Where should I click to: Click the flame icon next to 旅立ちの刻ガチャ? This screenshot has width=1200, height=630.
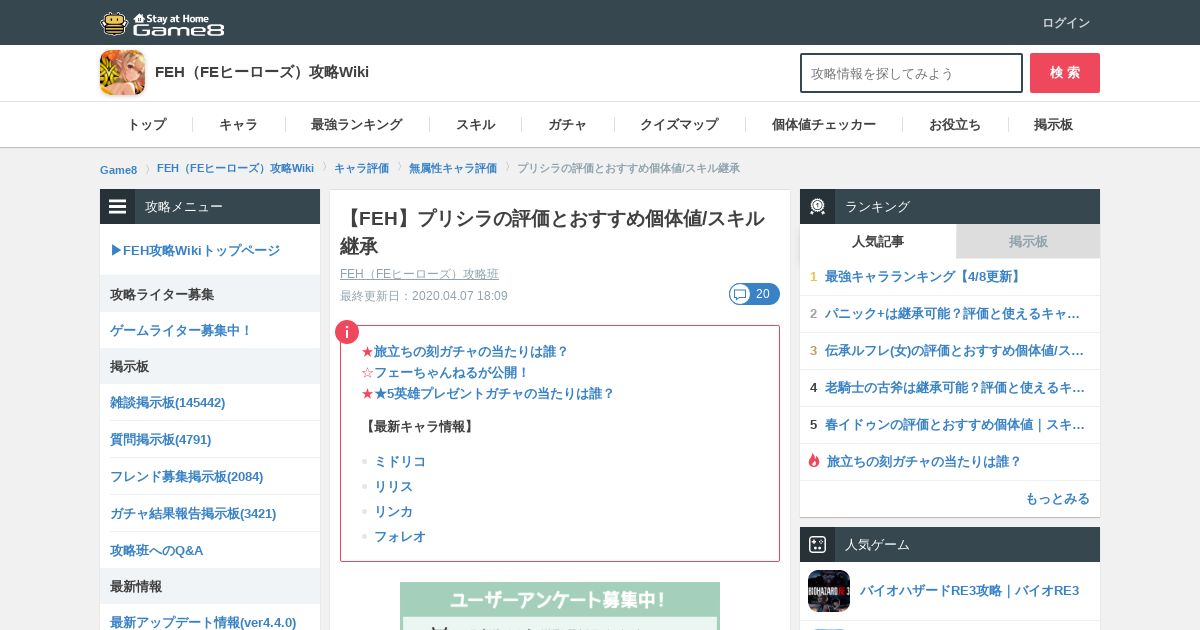[x=814, y=461]
